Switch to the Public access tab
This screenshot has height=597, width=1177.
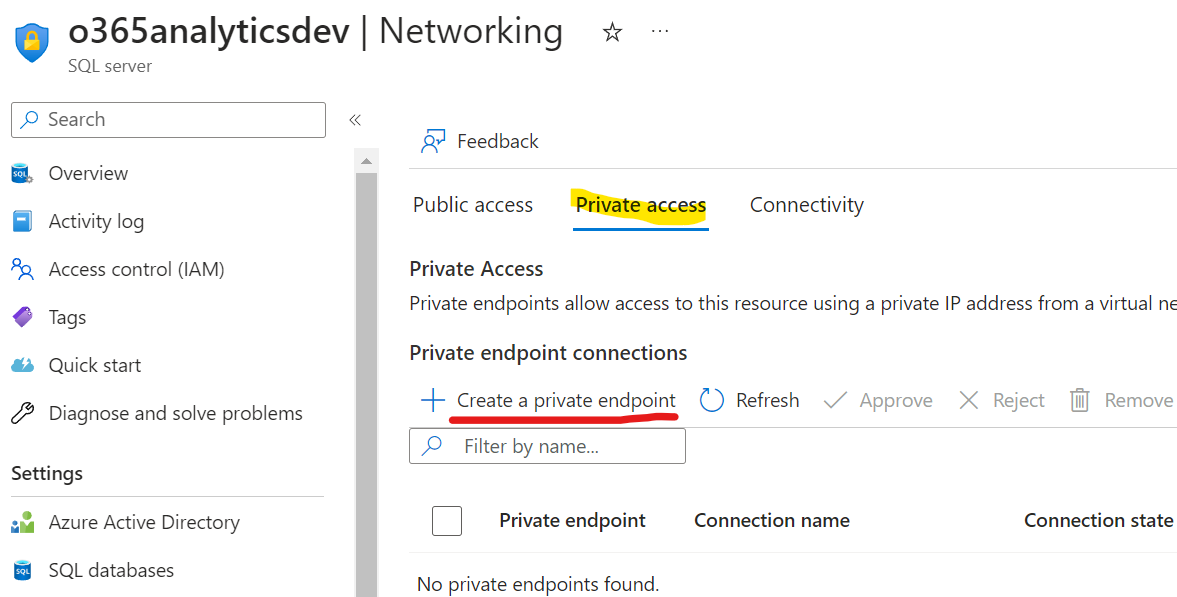[473, 205]
